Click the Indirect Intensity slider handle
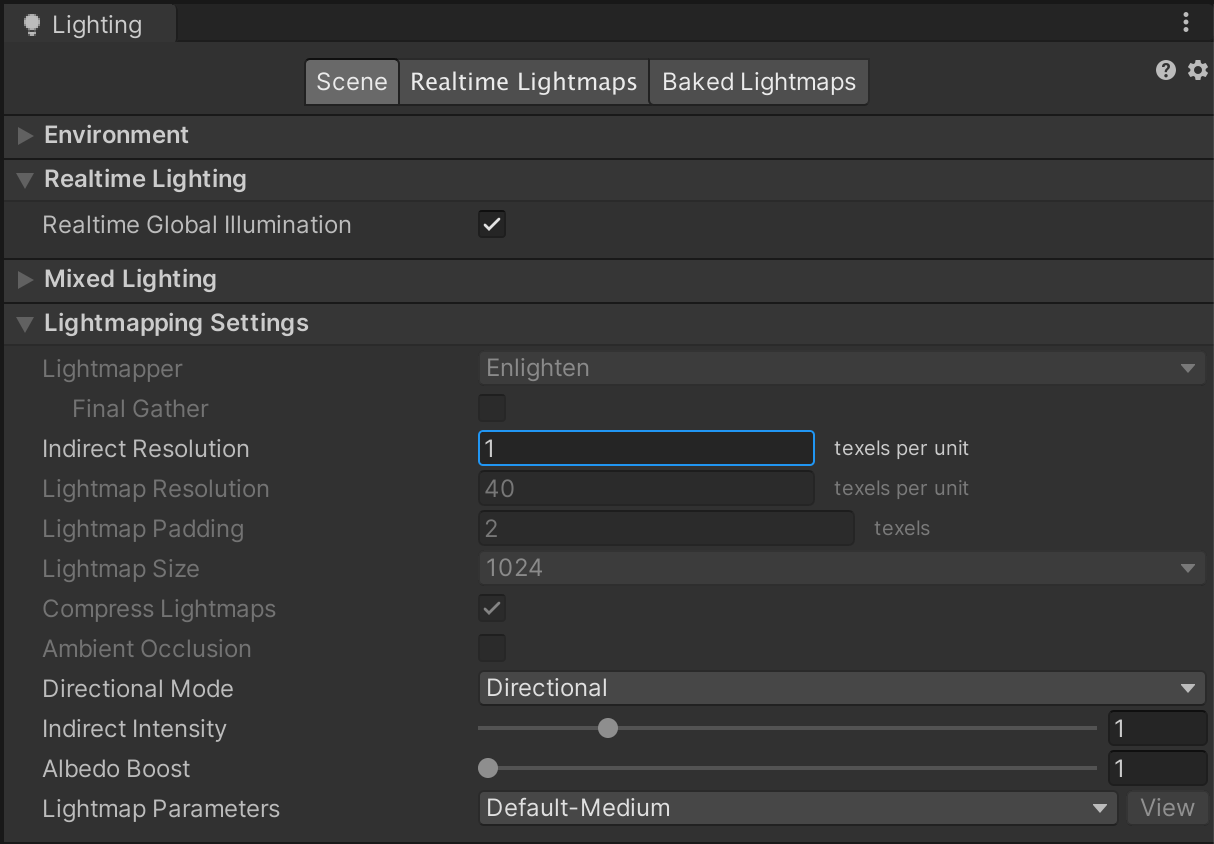1214x844 pixels. (x=608, y=728)
